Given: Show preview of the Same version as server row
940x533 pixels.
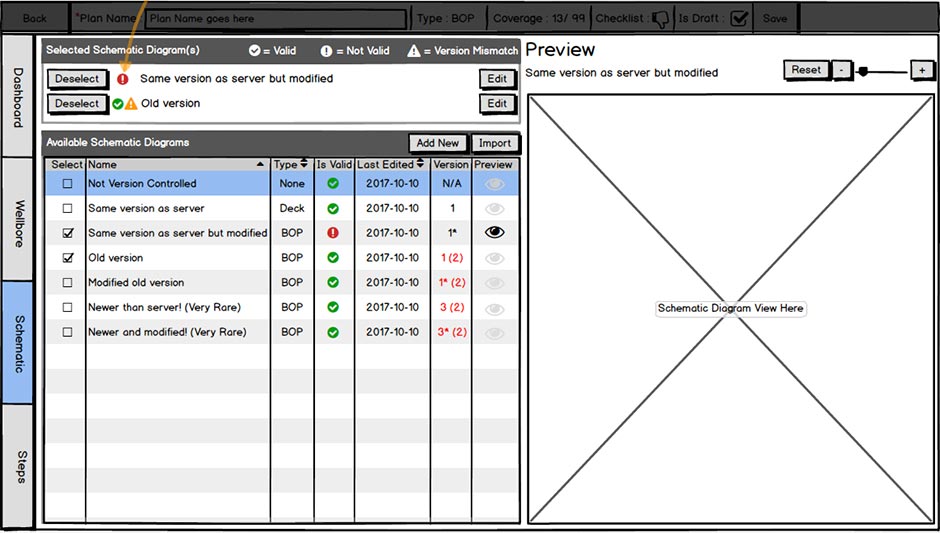Looking at the screenshot, I should [494, 209].
